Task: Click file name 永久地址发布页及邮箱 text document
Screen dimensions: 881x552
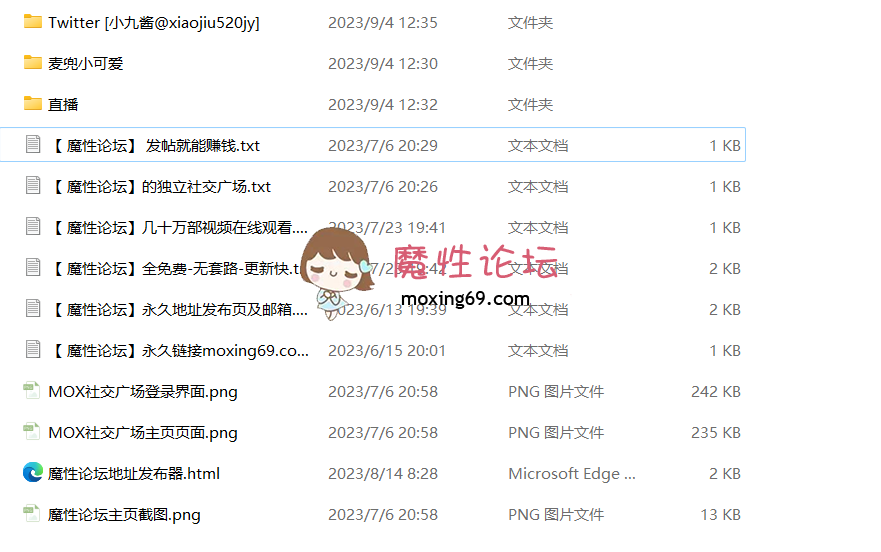Action: pyautogui.click(x=179, y=310)
